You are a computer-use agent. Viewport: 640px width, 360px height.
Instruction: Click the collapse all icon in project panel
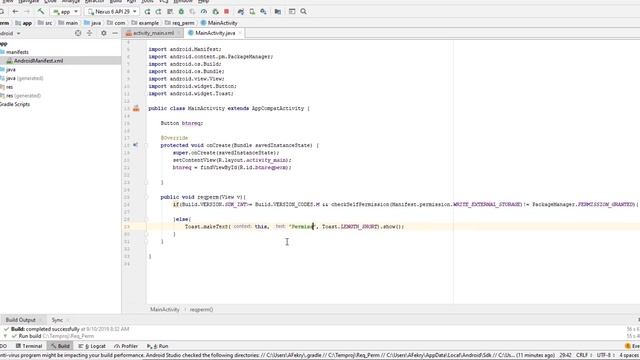pyautogui.click(x=89, y=33)
